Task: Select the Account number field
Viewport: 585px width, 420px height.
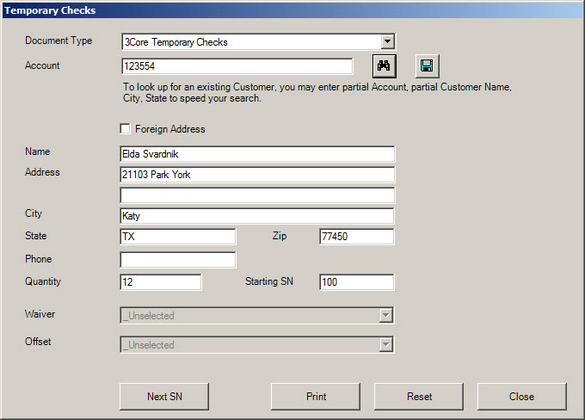Action: [x=237, y=66]
